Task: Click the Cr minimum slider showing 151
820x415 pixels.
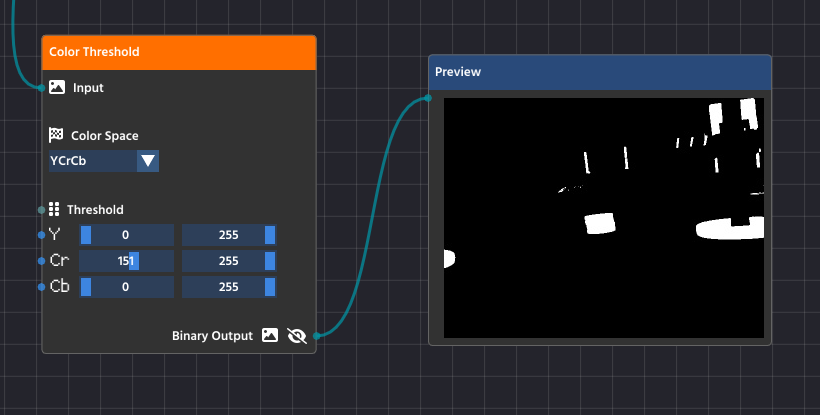Action: [x=126, y=261]
